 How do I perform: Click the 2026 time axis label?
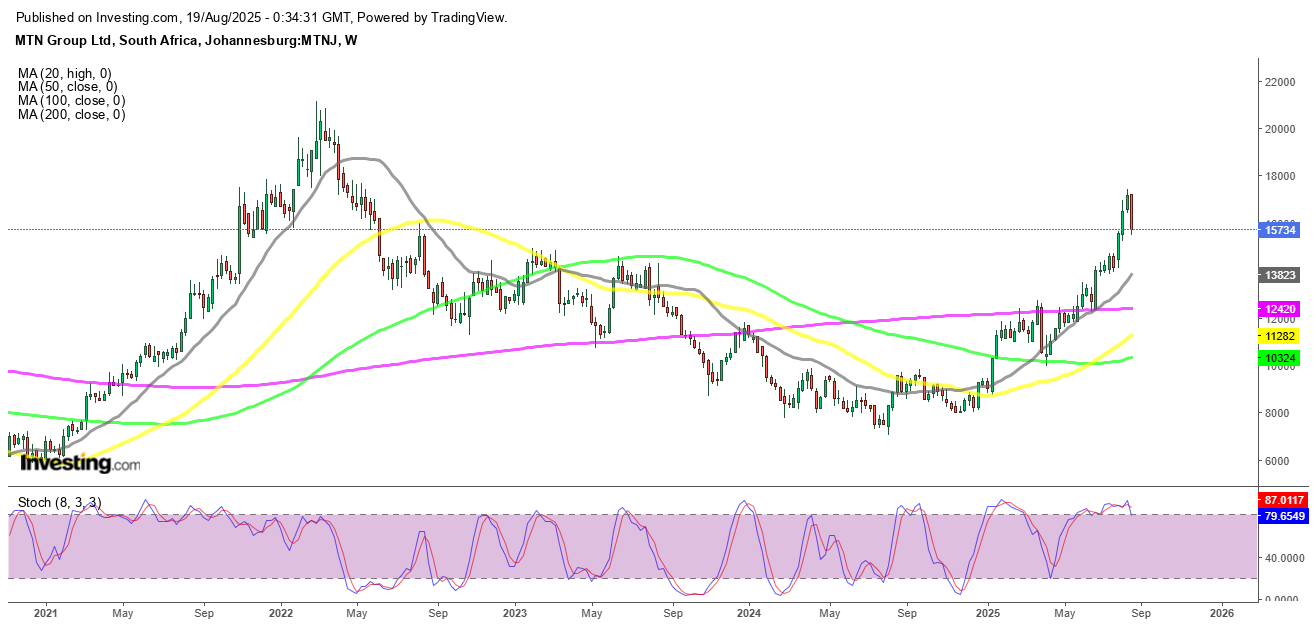[x=1222, y=611]
